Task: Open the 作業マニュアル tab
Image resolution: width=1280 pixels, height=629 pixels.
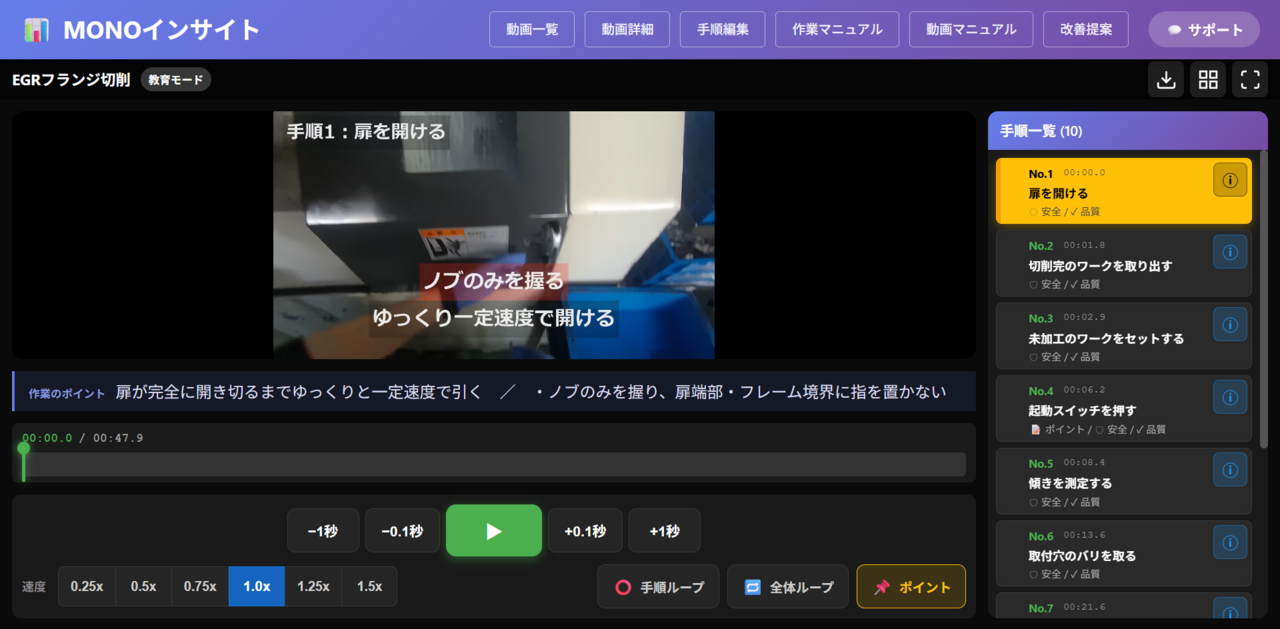Action: click(x=837, y=29)
